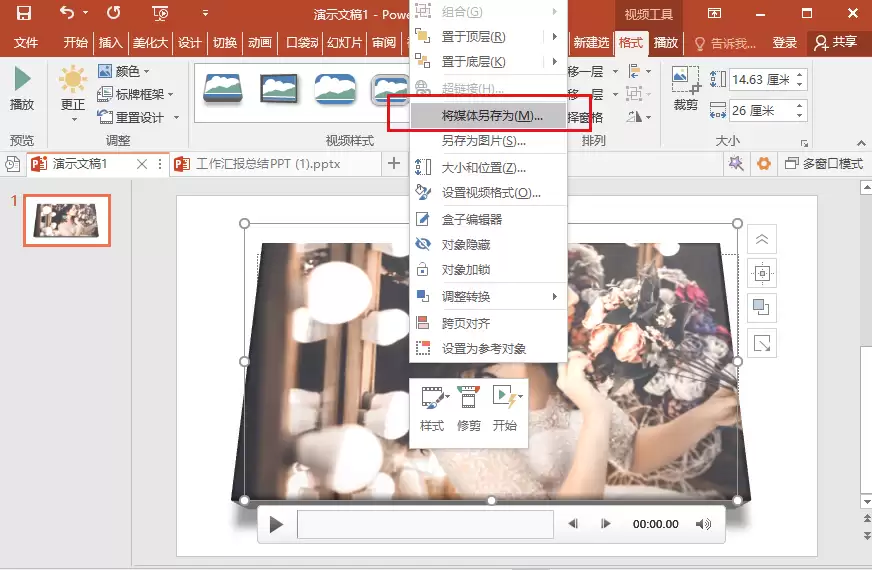Toggle 对象加锁 to lock the object
872x570 pixels.
[x=466, y=270]
